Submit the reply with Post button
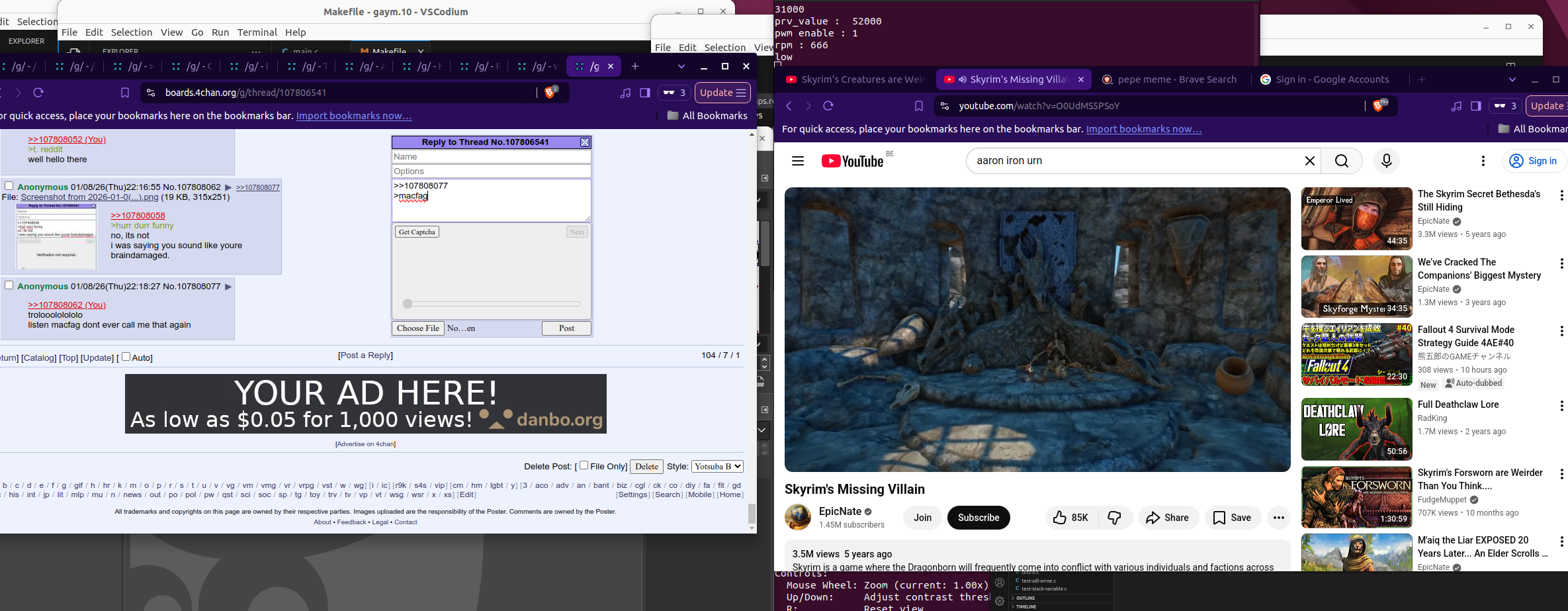Screen dimensions: 1568x611 [x=566, y=328]
